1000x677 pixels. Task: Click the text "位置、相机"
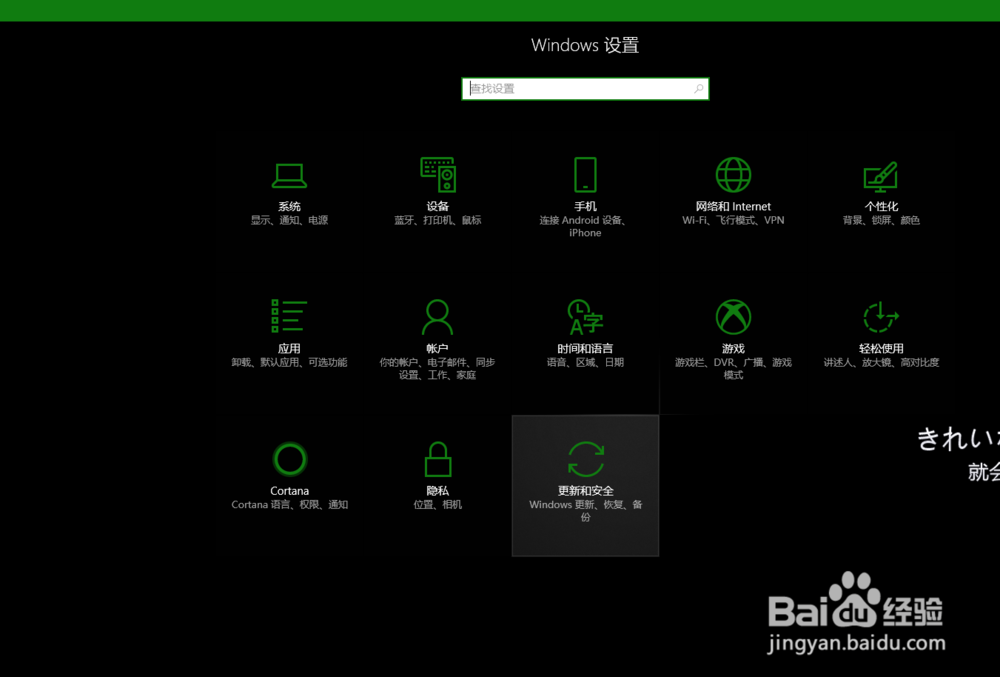438,504
